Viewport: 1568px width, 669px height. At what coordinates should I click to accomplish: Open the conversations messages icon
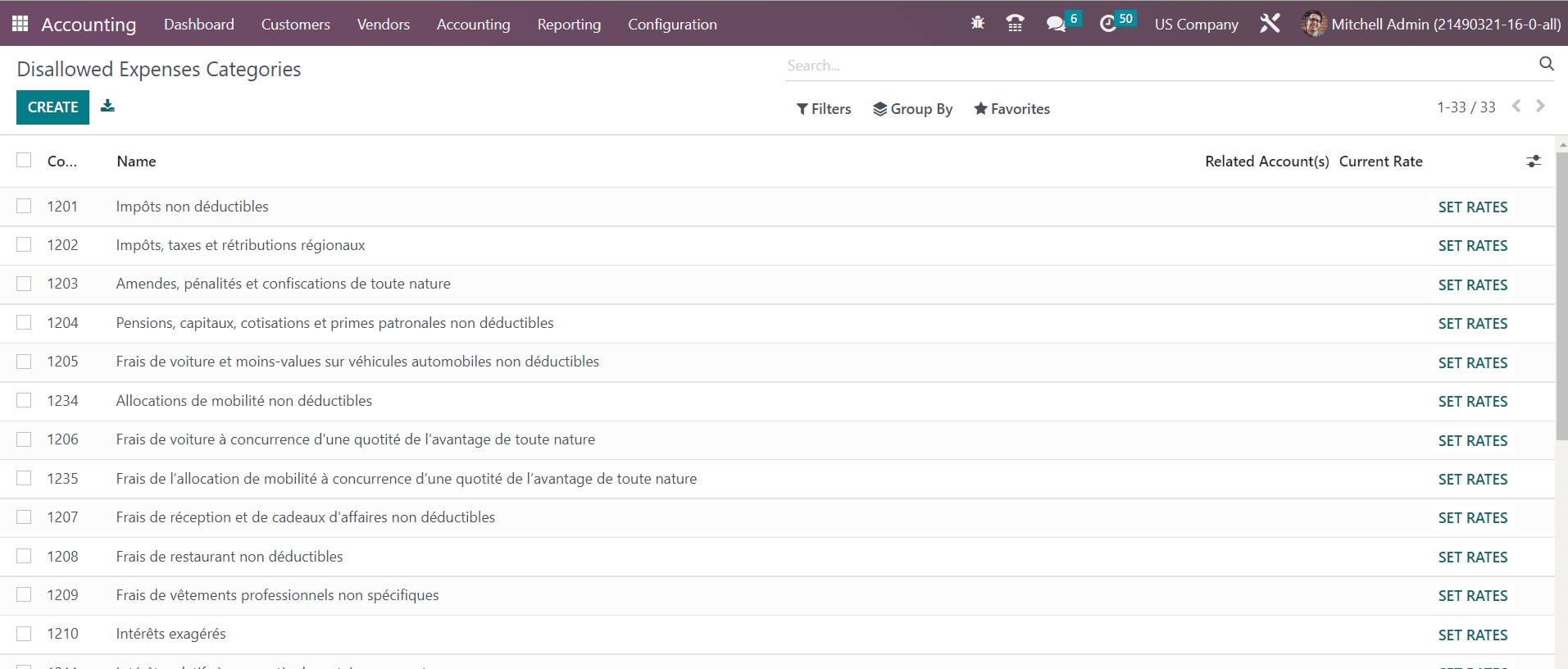pyautogui.click(x=1057, y=24)
